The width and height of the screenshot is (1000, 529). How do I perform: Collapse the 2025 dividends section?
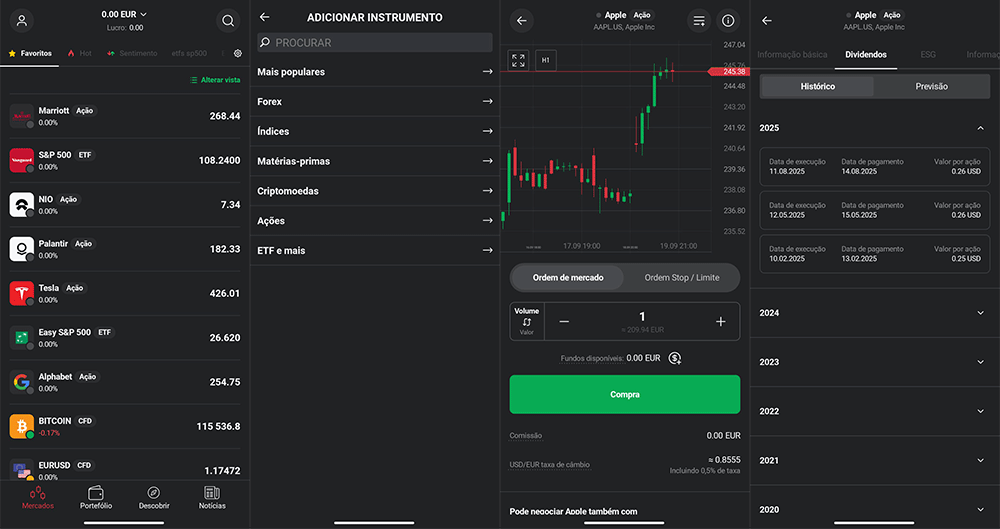[x=981, y=128]
